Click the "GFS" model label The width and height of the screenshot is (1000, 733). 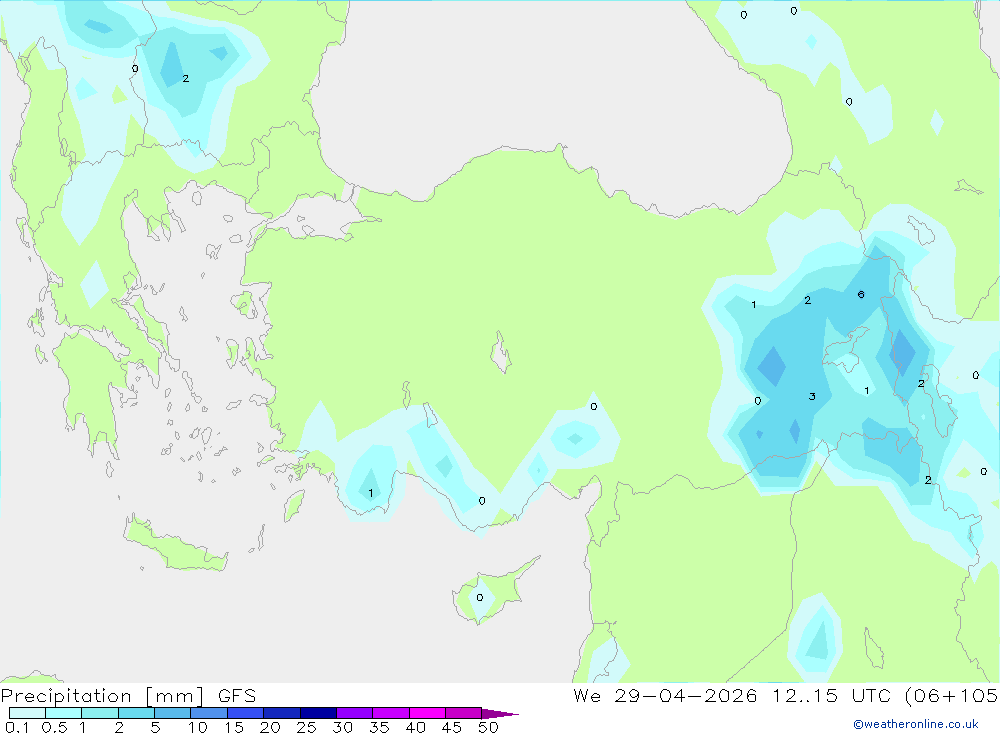point(237,695)
